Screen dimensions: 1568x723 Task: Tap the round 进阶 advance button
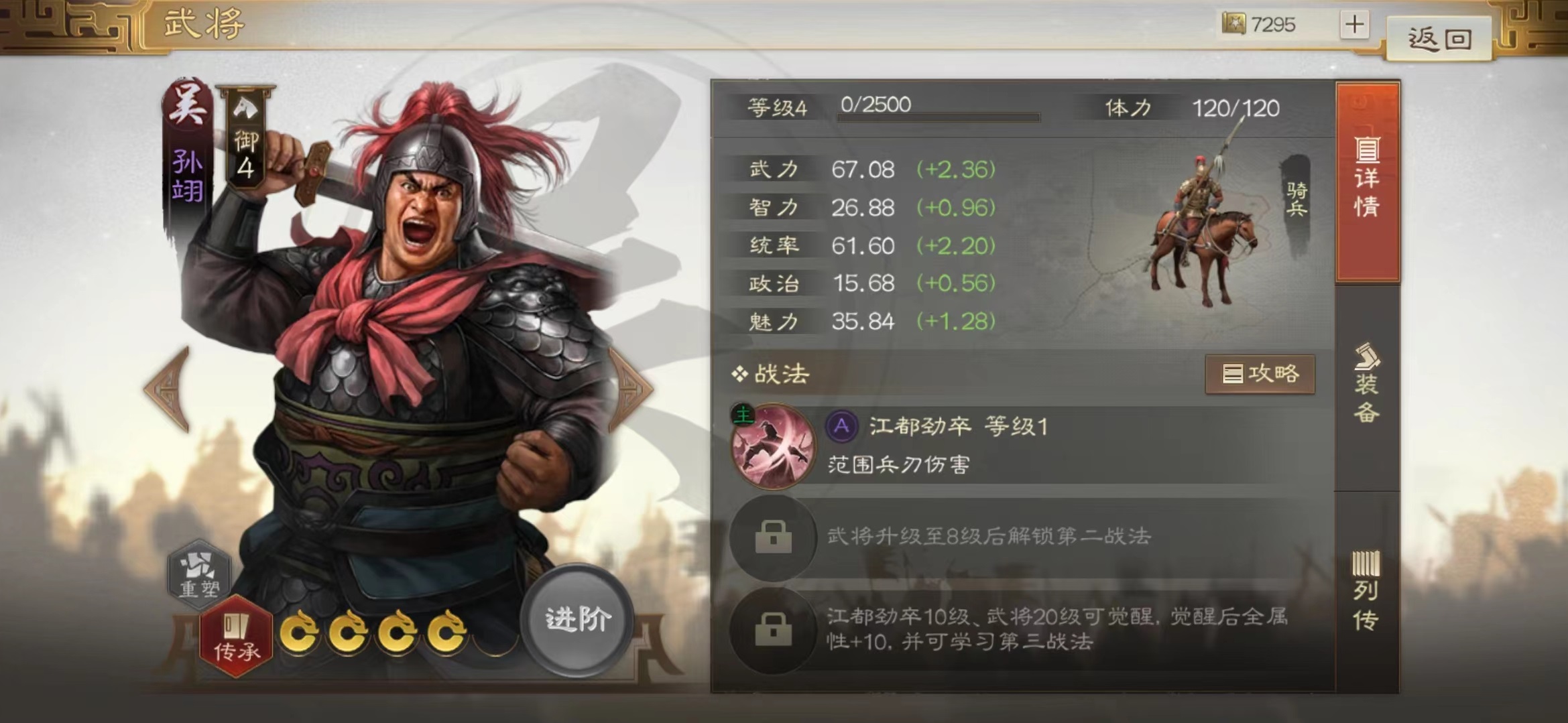click(x=577, y=620)
